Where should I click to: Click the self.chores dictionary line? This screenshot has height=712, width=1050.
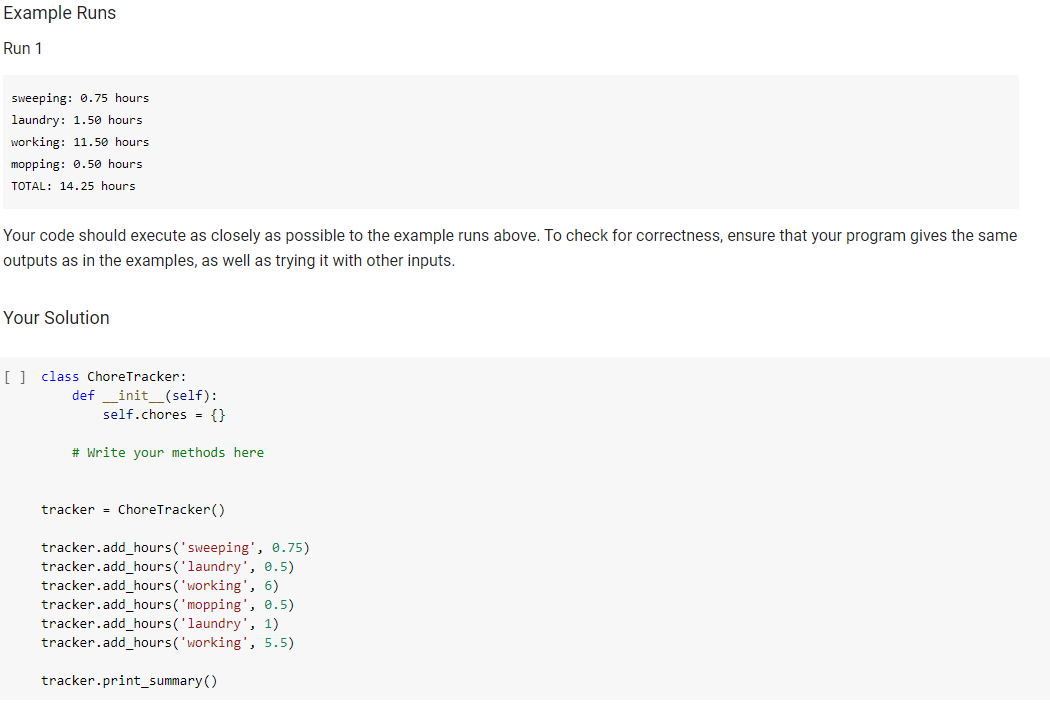[x=163, y=414]
